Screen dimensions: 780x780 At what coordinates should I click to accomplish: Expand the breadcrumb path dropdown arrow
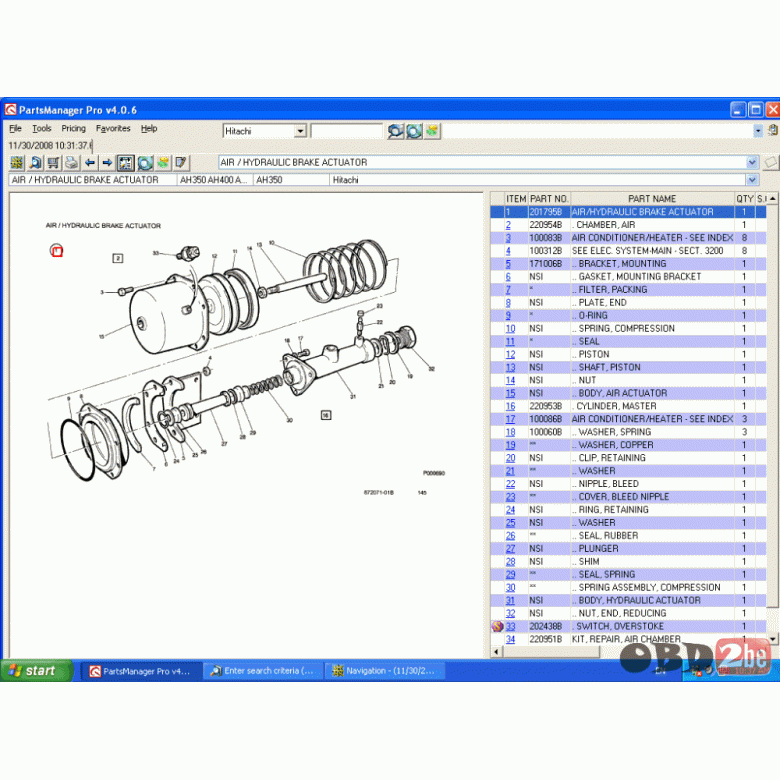pyautogui.click(x=752, y=180)
